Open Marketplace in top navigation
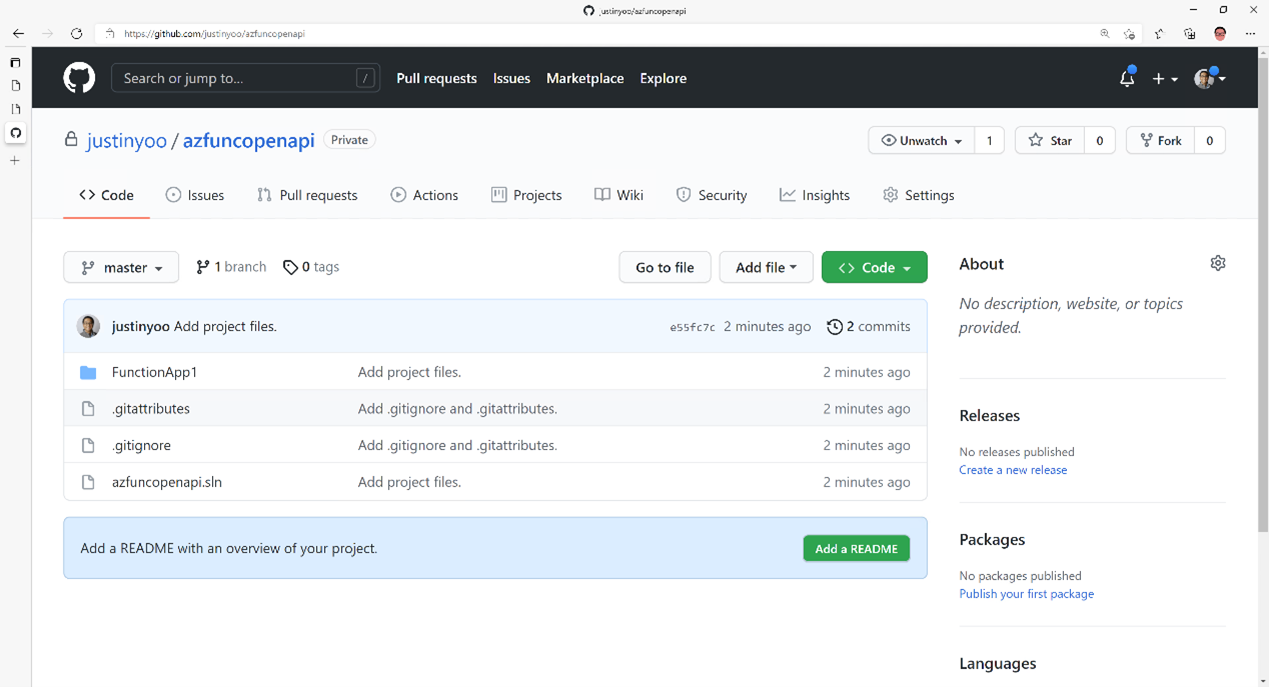 coord(585,78)
